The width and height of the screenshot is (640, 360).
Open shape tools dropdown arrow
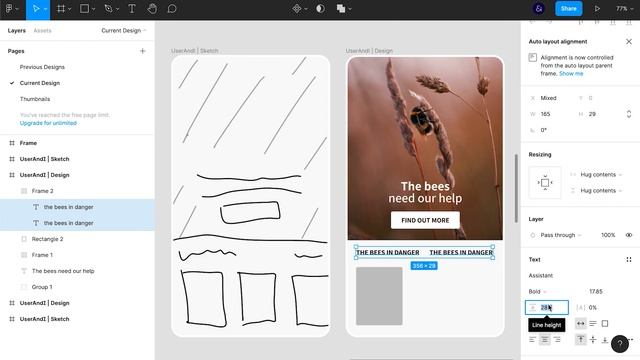point(93,9)
